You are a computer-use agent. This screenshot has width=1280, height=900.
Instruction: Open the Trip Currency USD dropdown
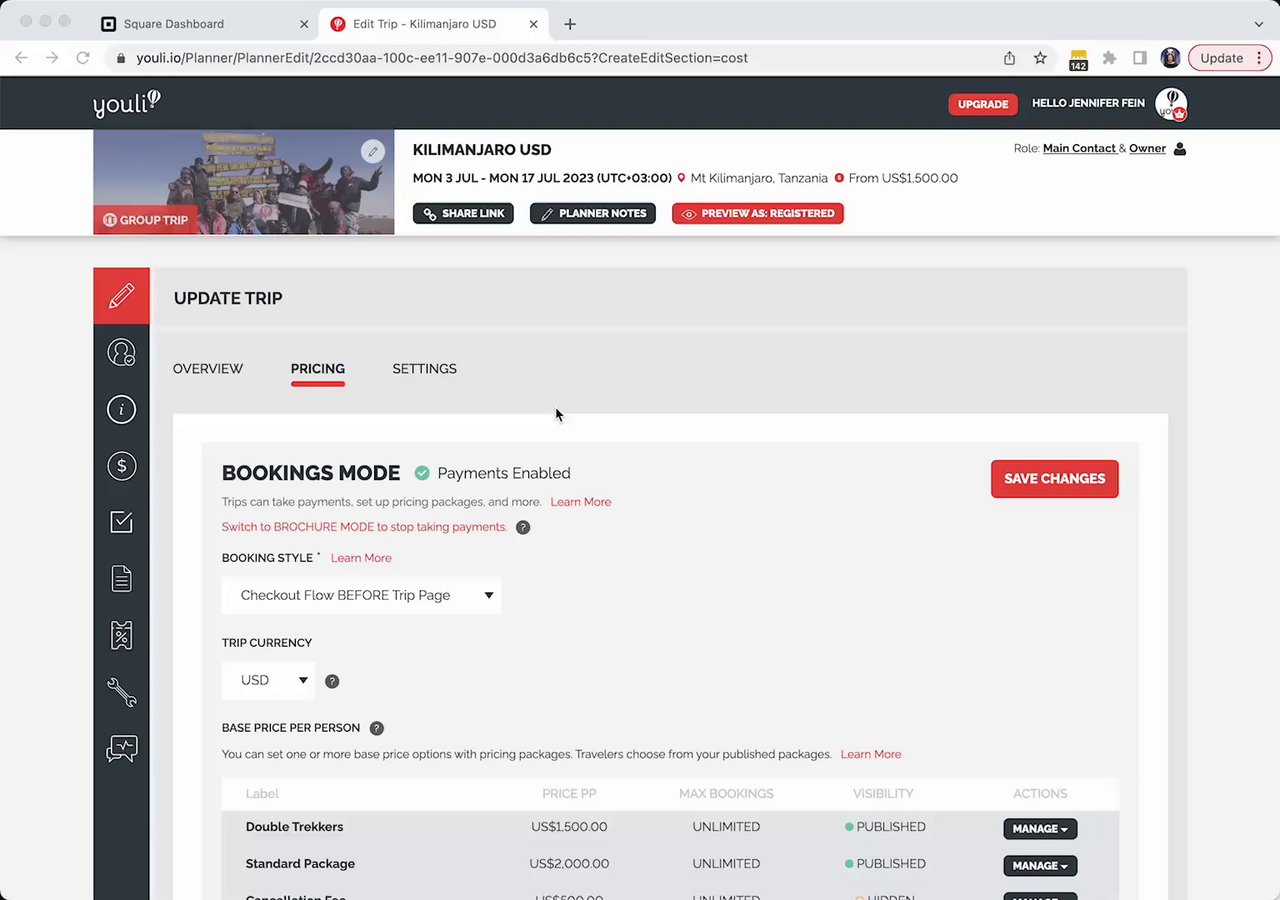pyautogui.click(x=268, y=680)
